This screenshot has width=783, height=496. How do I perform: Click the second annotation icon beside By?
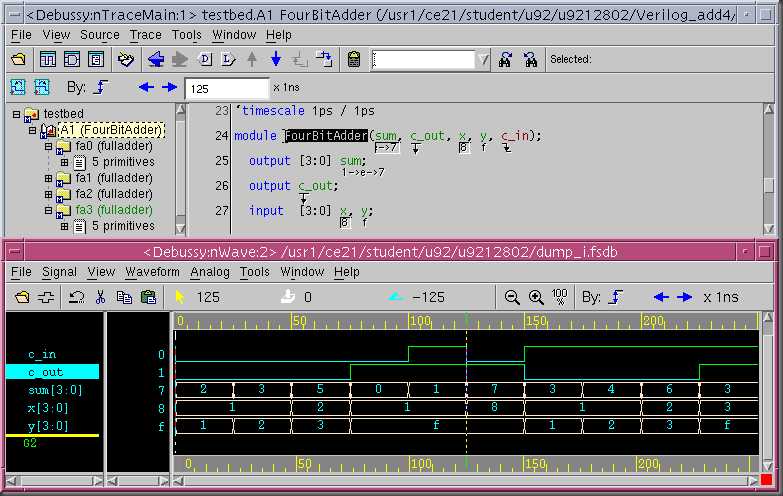coord(42,87)
